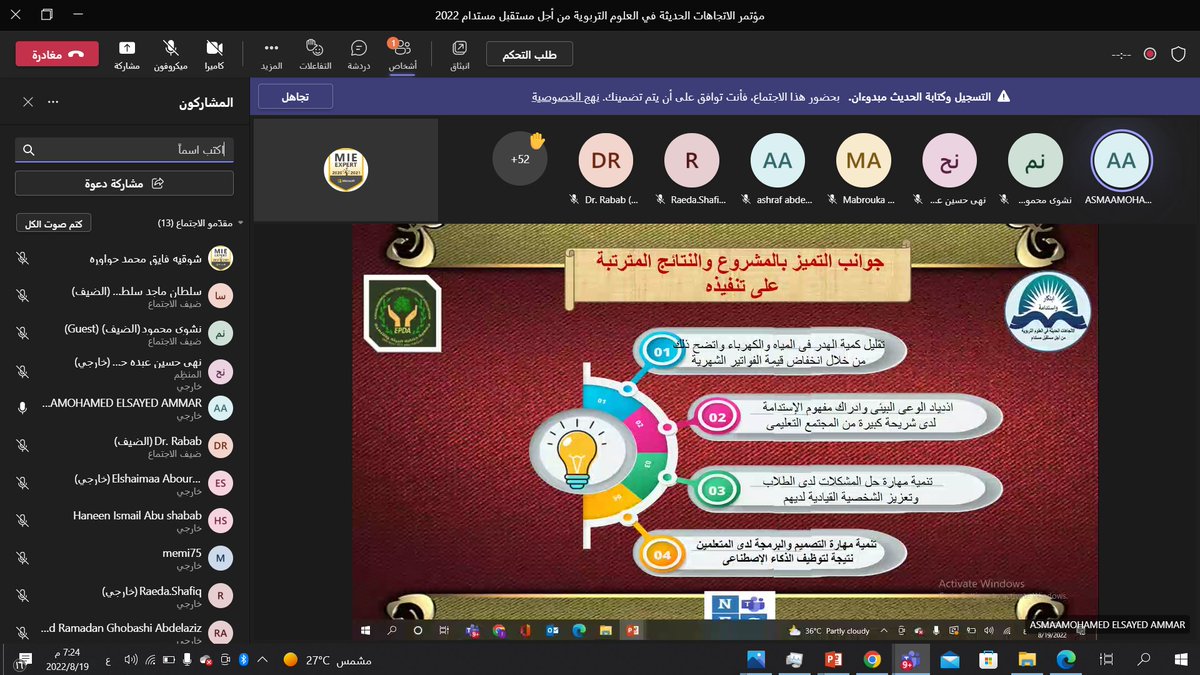Click the participant name search field
Image resolution: width=1200 pixels, height=675 pixels.
124,149
